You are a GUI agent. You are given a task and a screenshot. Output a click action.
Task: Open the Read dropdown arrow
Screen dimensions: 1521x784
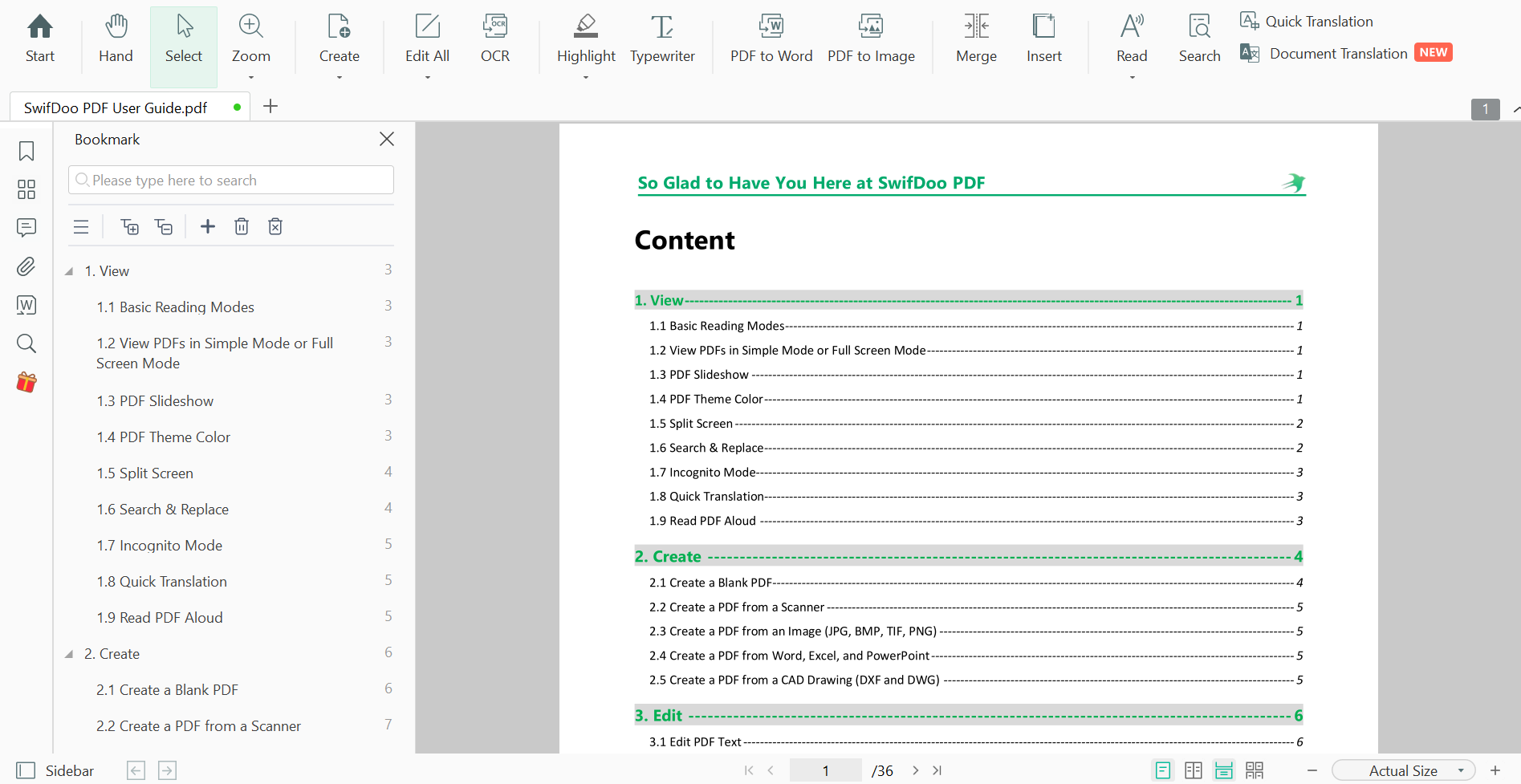pos(1133,78)
